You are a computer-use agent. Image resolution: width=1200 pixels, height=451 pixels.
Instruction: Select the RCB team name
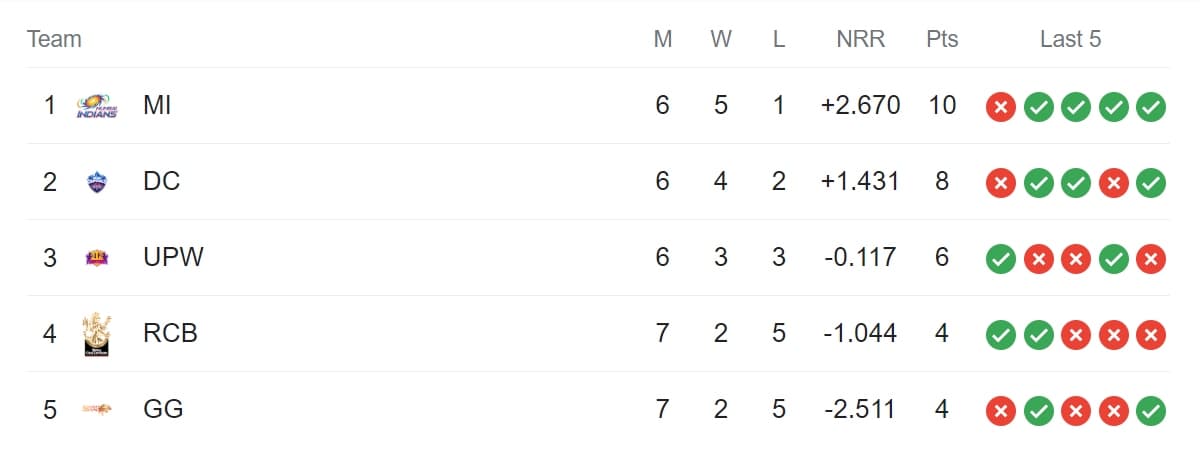point(170,333)
